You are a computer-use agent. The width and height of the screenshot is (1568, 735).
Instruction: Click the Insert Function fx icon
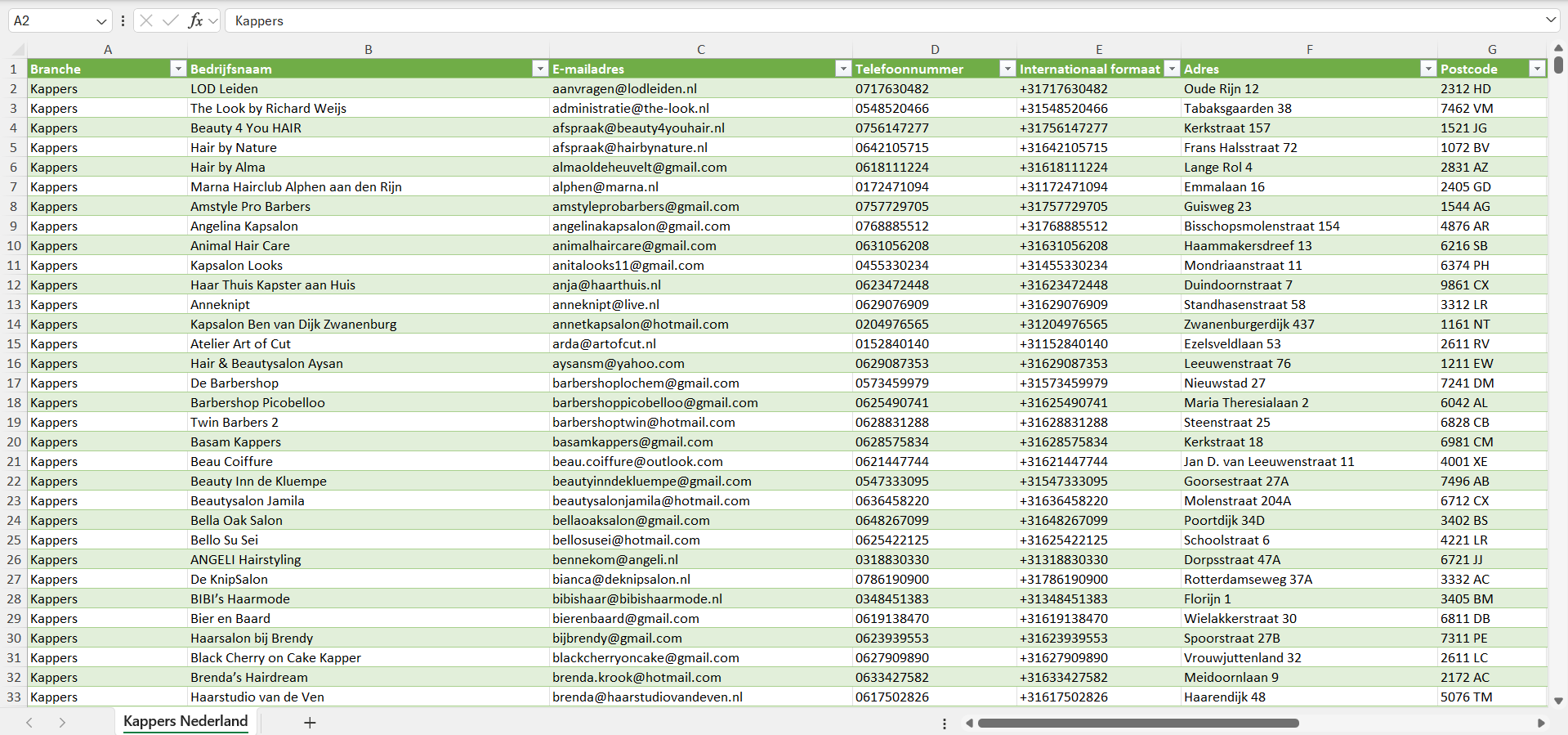pos(195,20)
